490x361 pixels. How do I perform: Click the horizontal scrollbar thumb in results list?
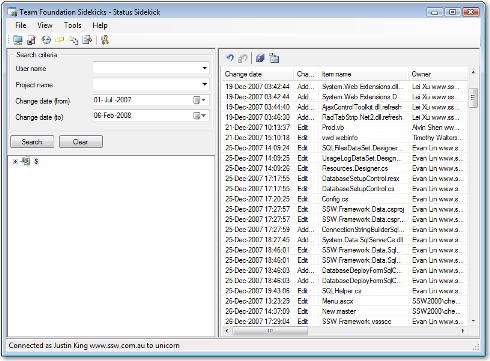(270, 331)
